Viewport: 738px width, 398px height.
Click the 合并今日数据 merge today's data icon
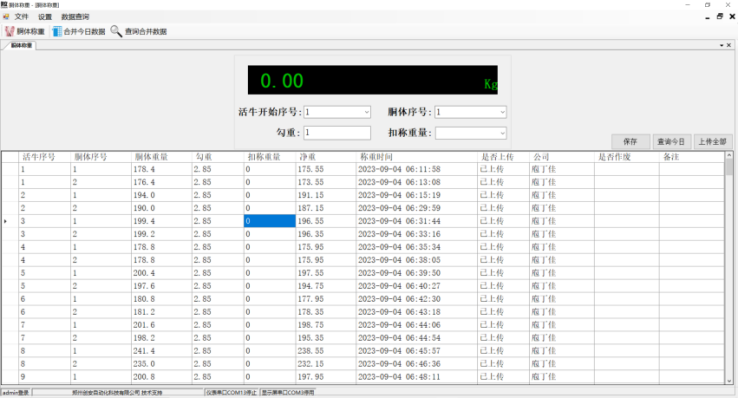(x=56, y=32)
